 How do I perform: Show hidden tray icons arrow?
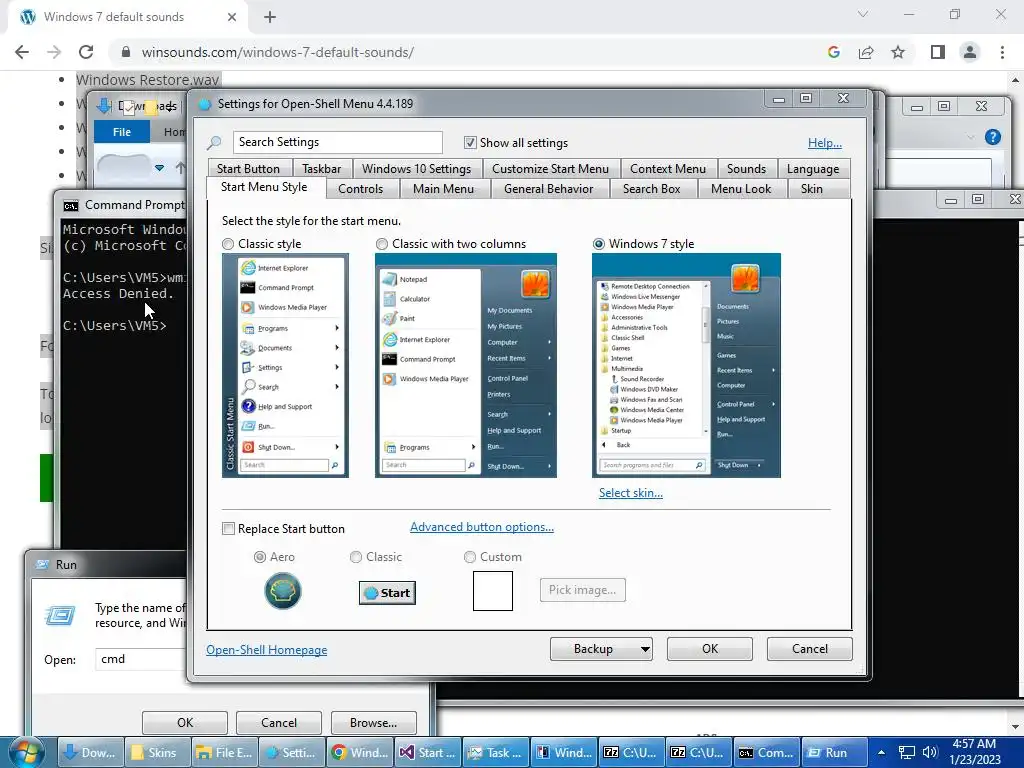(881, 752)
